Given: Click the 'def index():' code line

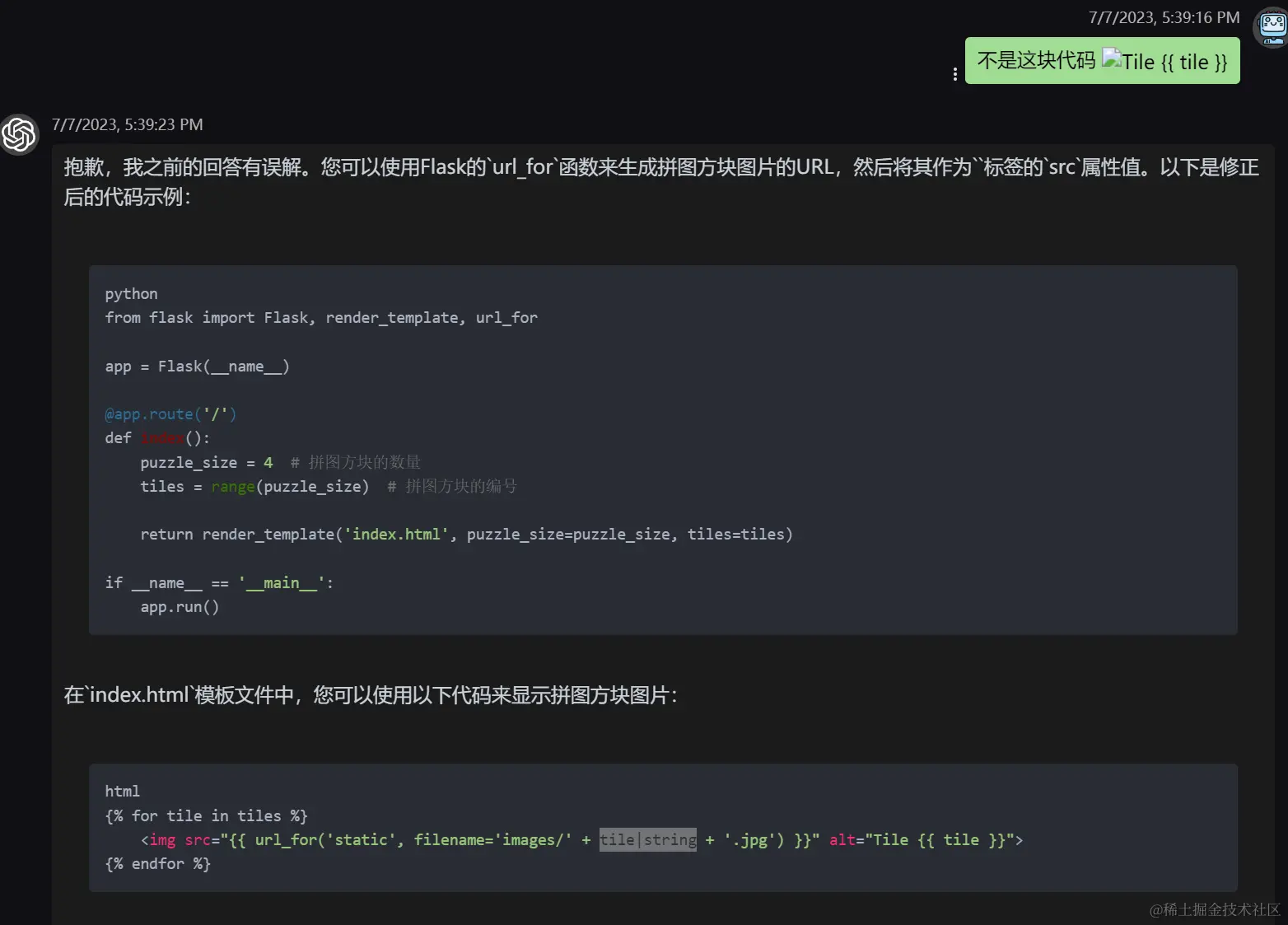Looking at the screenshot, I should click(157, 438).
